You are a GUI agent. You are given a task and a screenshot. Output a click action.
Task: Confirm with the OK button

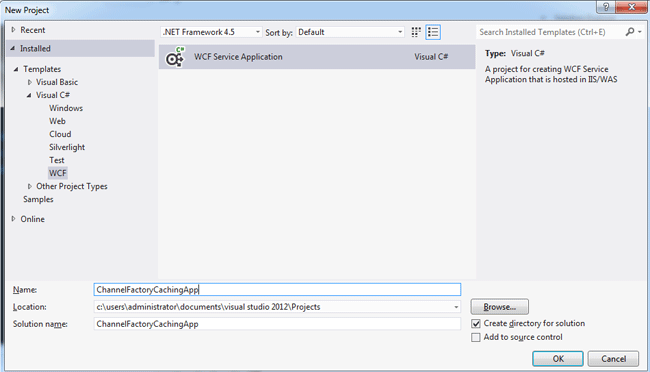pyautogui.click(x=558, y=359)
